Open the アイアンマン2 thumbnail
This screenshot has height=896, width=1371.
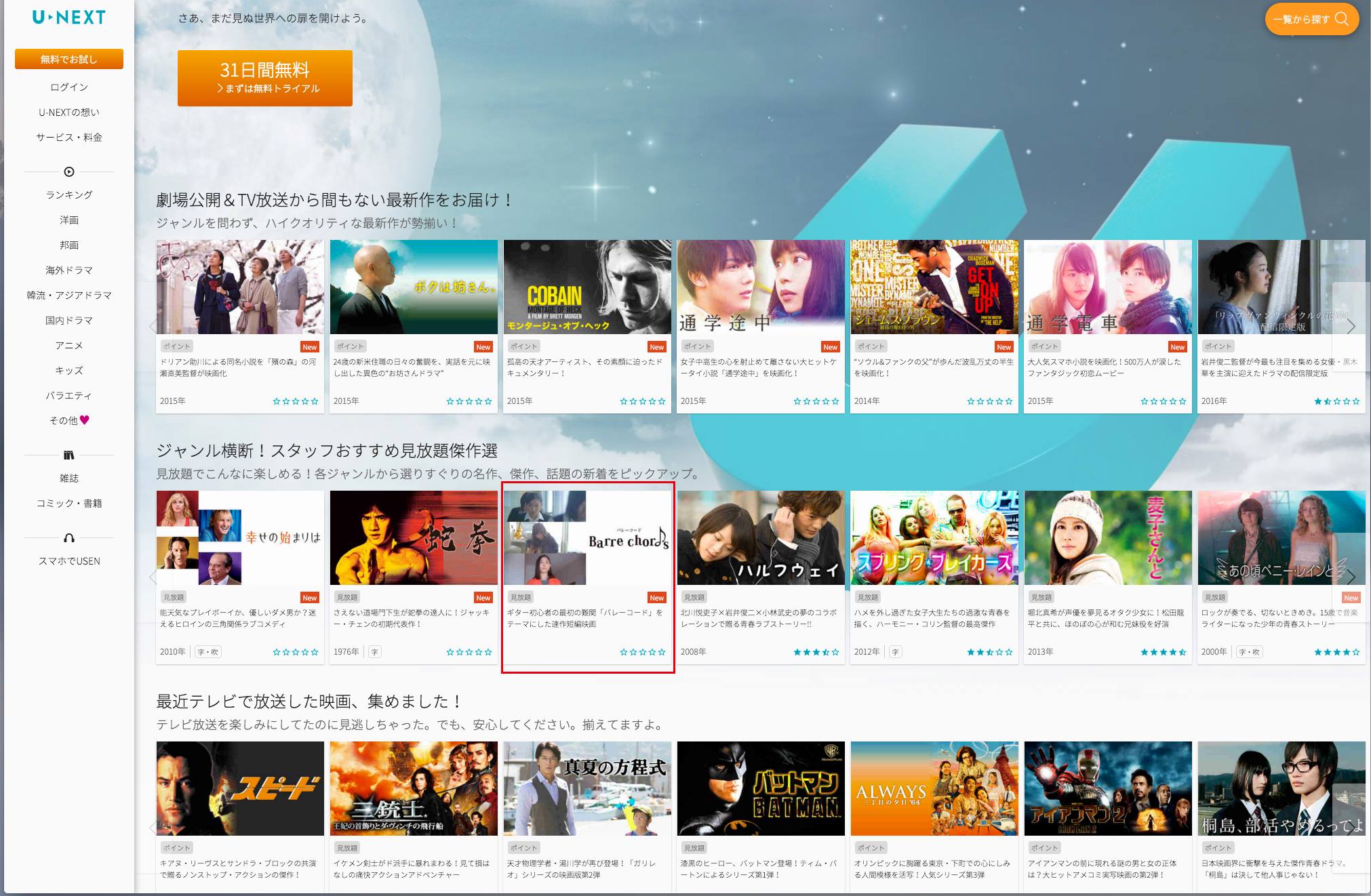click(1108, 788)
